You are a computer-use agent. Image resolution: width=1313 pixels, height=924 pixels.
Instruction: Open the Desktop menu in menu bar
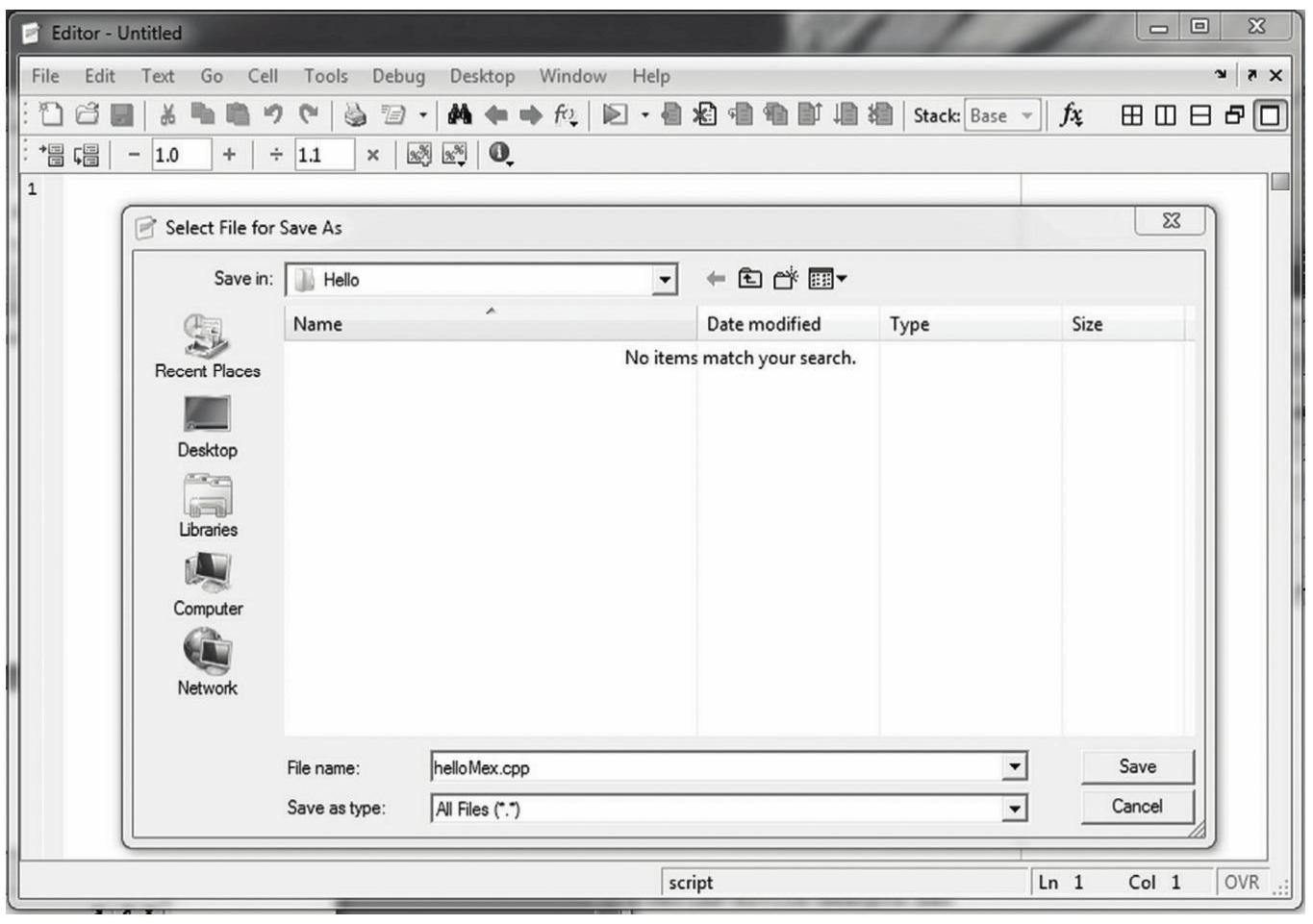(482, 76)
